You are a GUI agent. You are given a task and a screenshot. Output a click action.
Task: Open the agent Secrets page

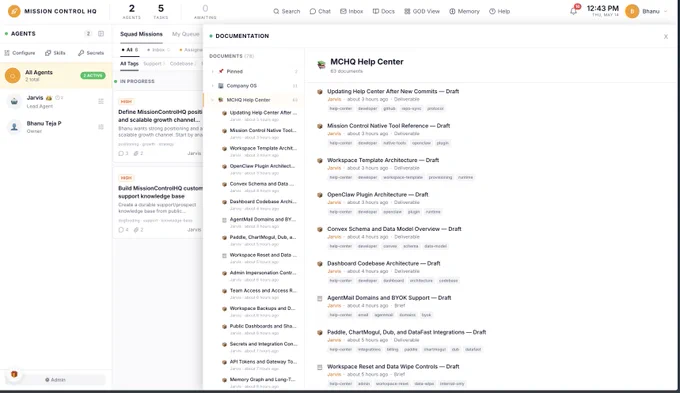(91, 53)
